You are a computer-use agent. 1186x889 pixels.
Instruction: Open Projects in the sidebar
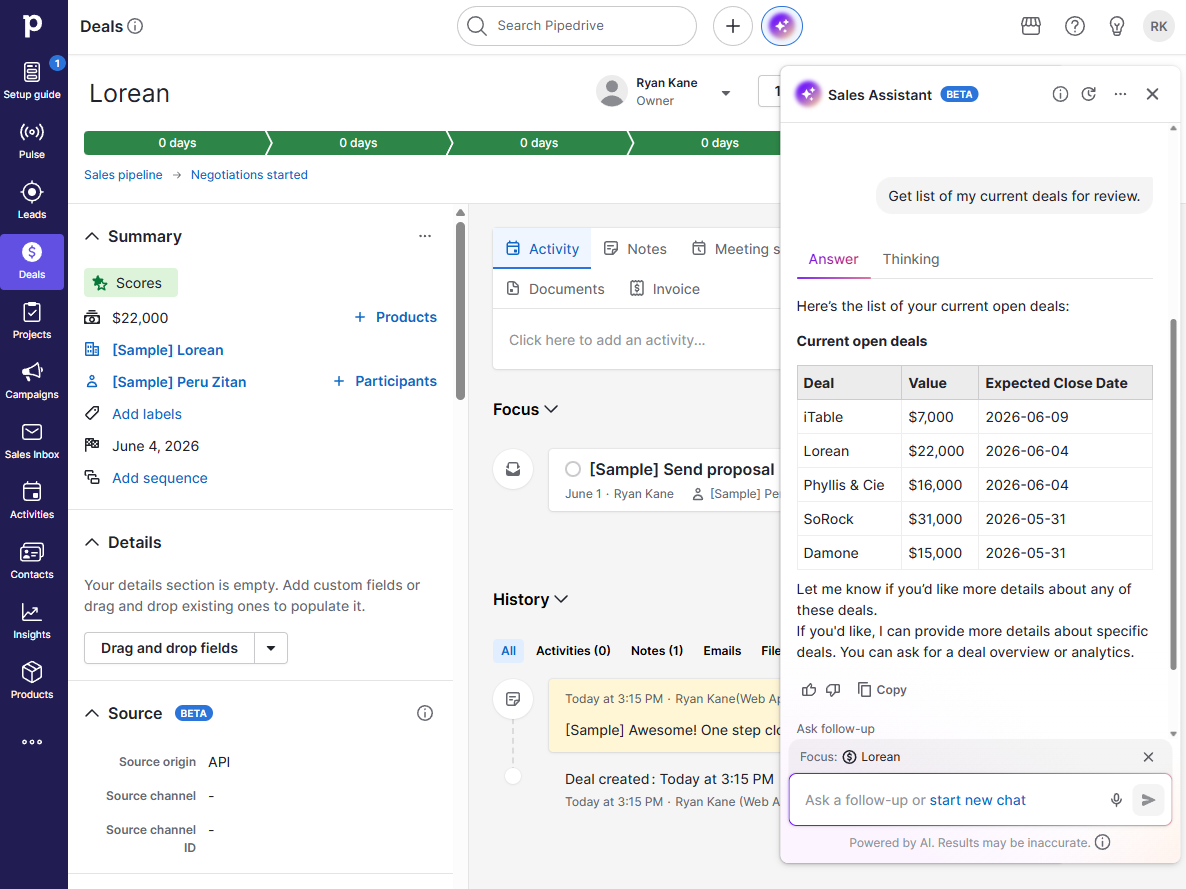(x=32, y=321)
